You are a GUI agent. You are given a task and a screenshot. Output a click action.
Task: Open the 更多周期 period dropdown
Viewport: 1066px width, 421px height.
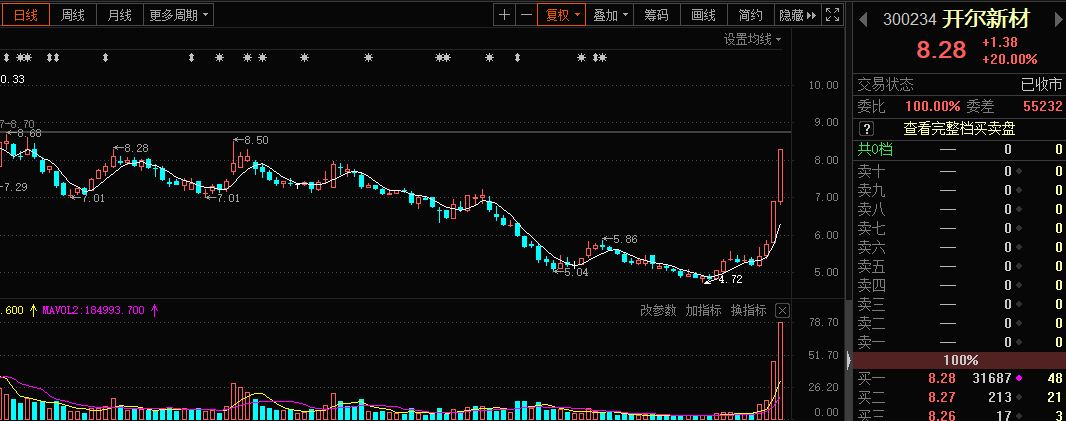click(179, 15)
